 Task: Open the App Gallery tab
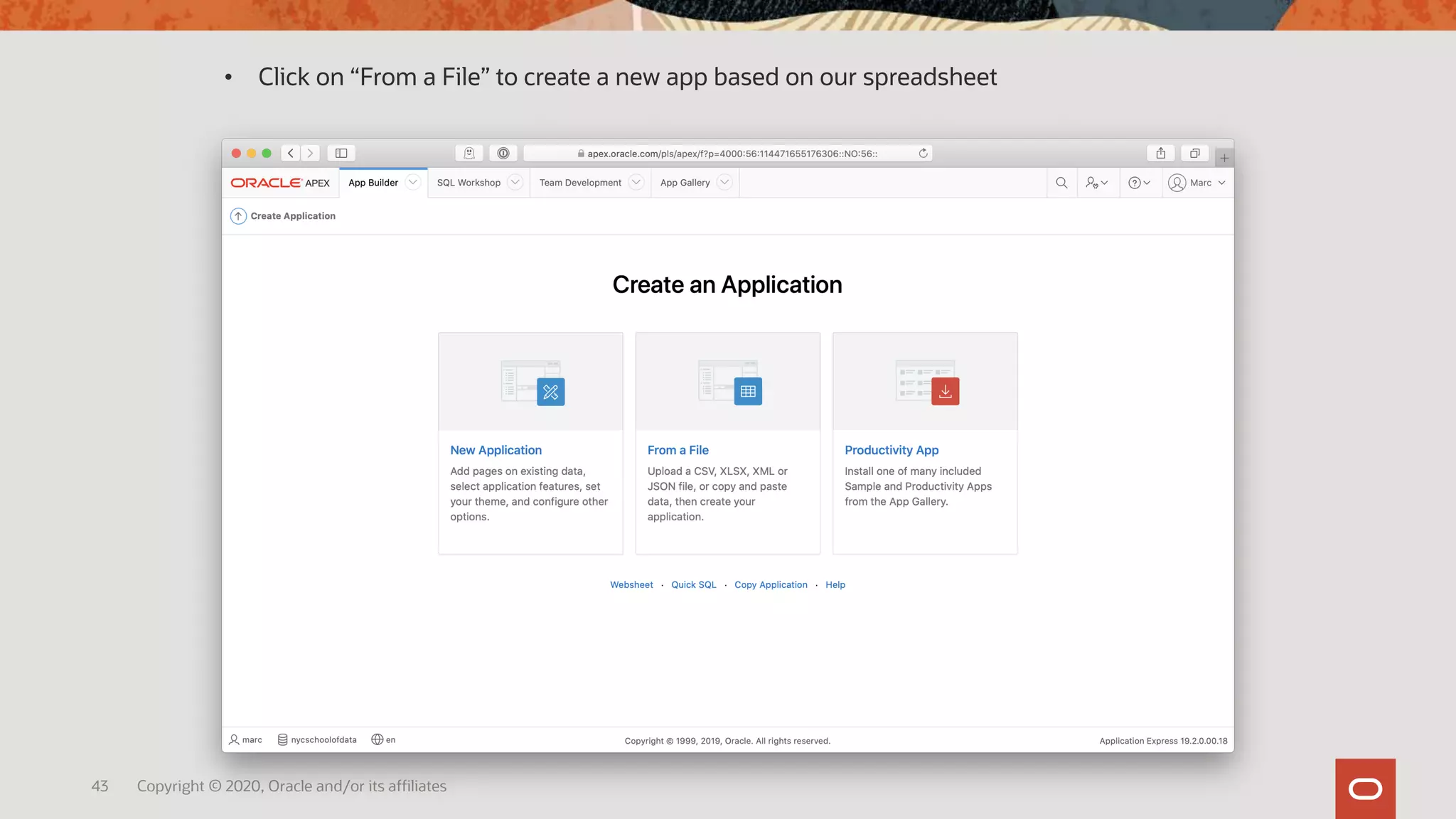685,183
